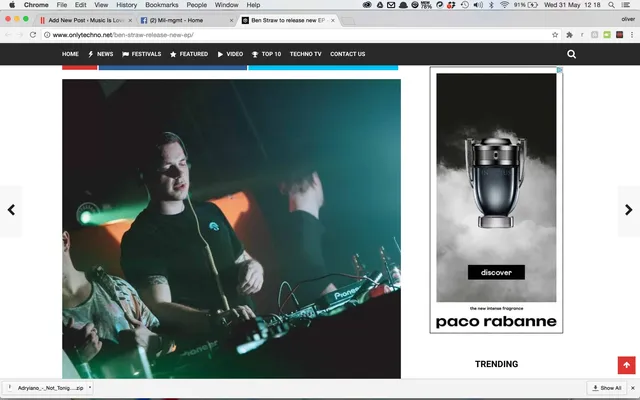The width and height of the screenshot is (640, 400).
Task: Open mail envelope menu bar icon
Action: (391, 5)
